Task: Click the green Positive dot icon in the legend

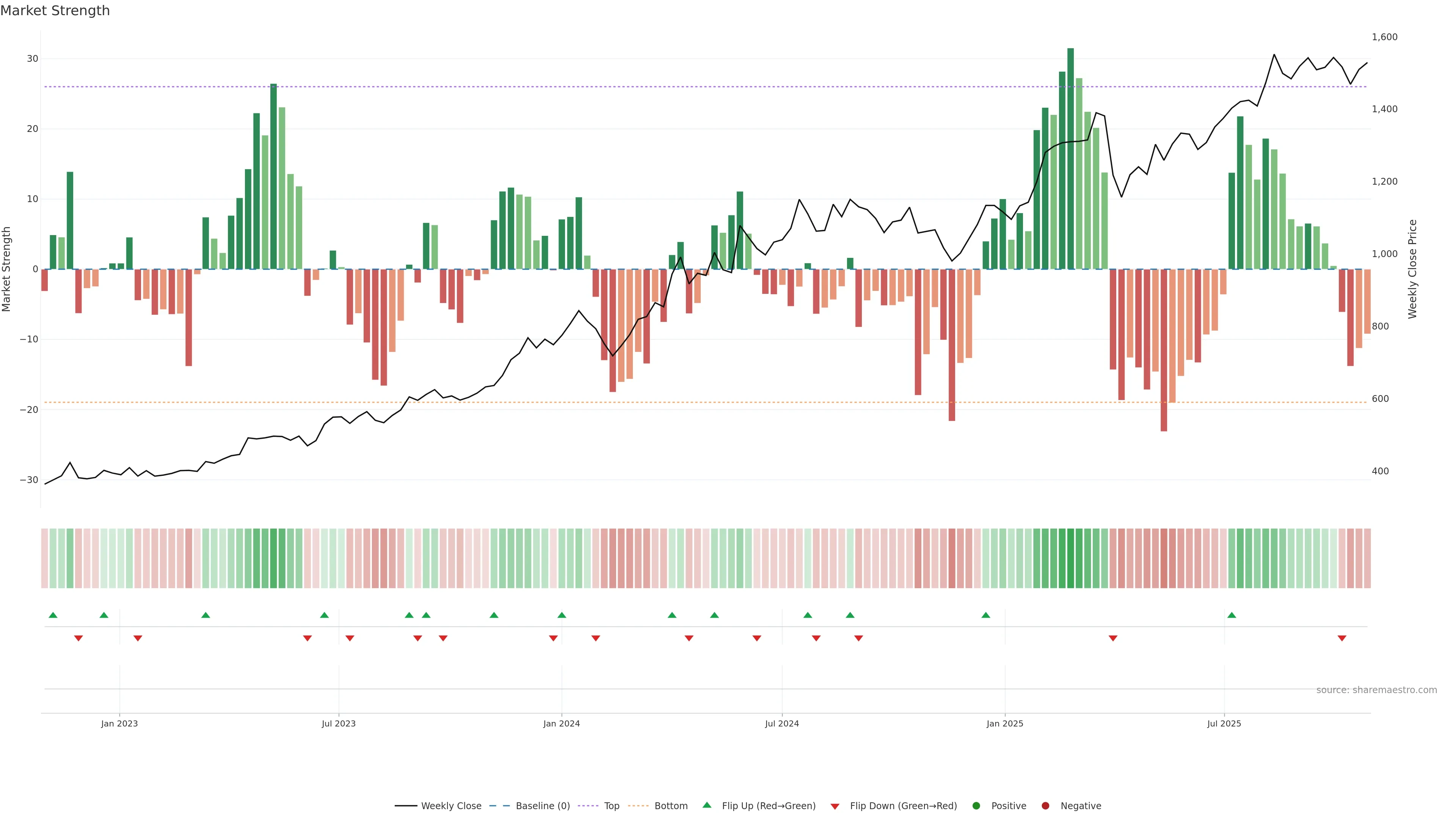Action: pyautogui.click(x=976, y=806)
